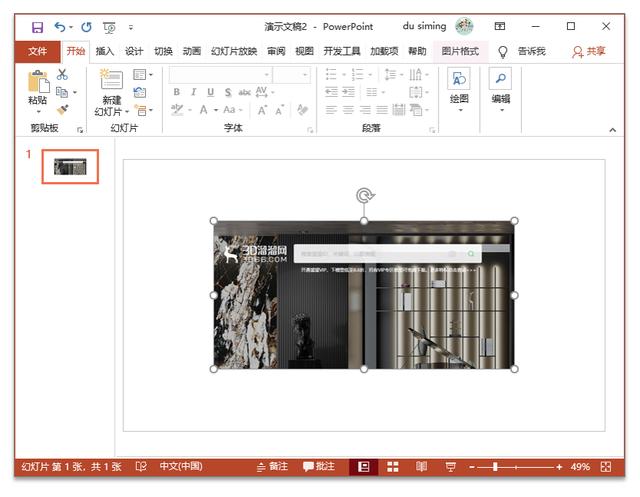Switch to Reading View icon
640x497 pixels.
tap(422, 466)
